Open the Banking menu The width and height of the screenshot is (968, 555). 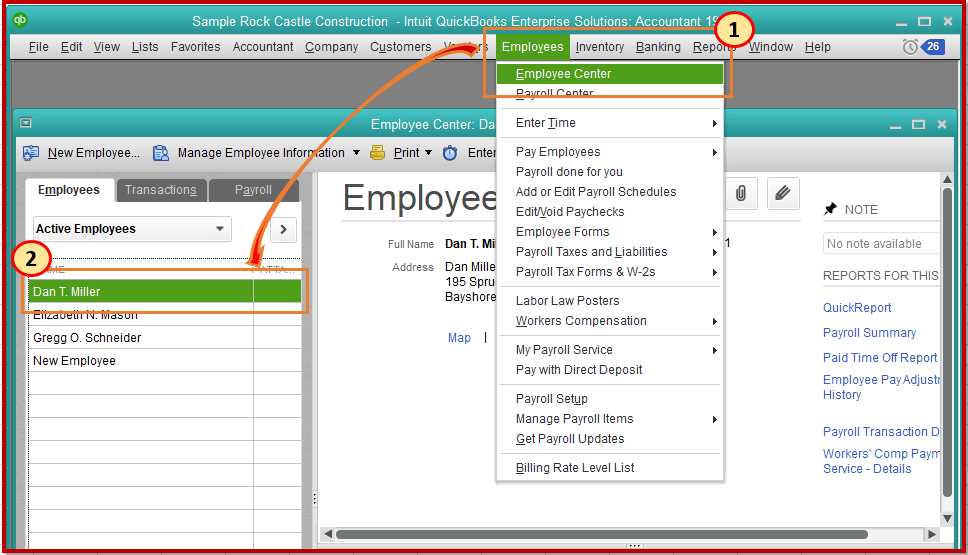pos(658,47)
